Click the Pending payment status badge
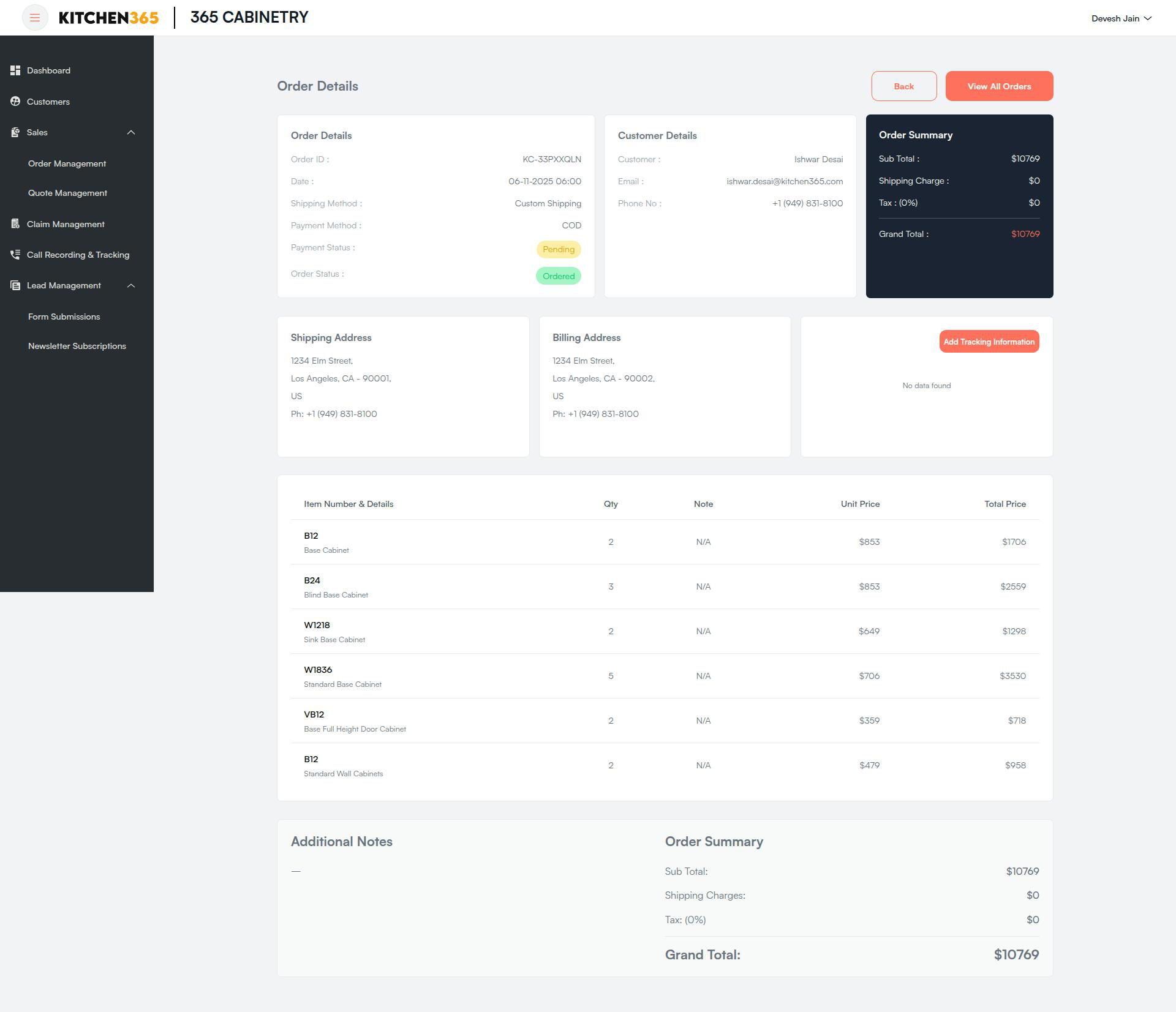 559,249
